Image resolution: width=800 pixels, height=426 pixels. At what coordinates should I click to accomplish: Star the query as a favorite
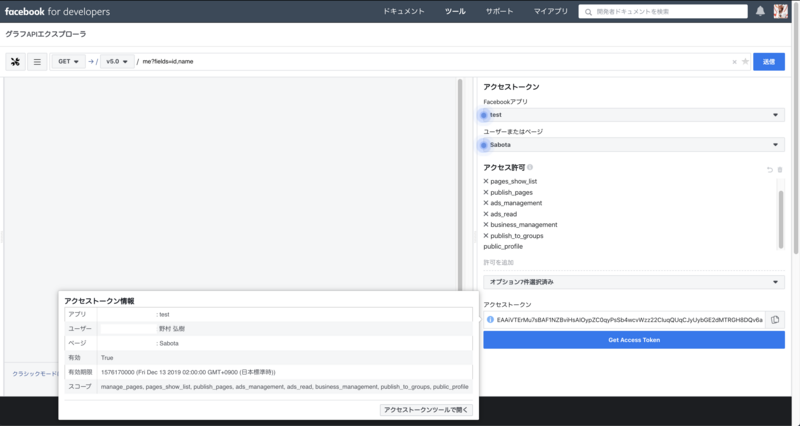coord(745,62)
